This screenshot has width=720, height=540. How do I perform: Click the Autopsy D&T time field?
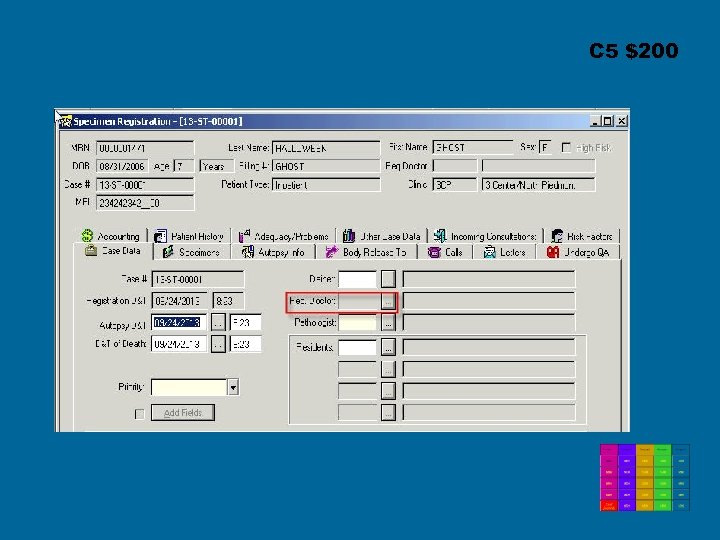[x=246, y=322]
